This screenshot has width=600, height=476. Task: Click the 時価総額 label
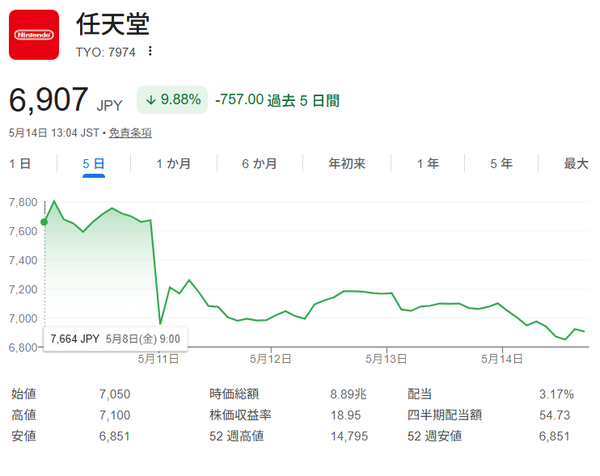[x=234, y=394]
